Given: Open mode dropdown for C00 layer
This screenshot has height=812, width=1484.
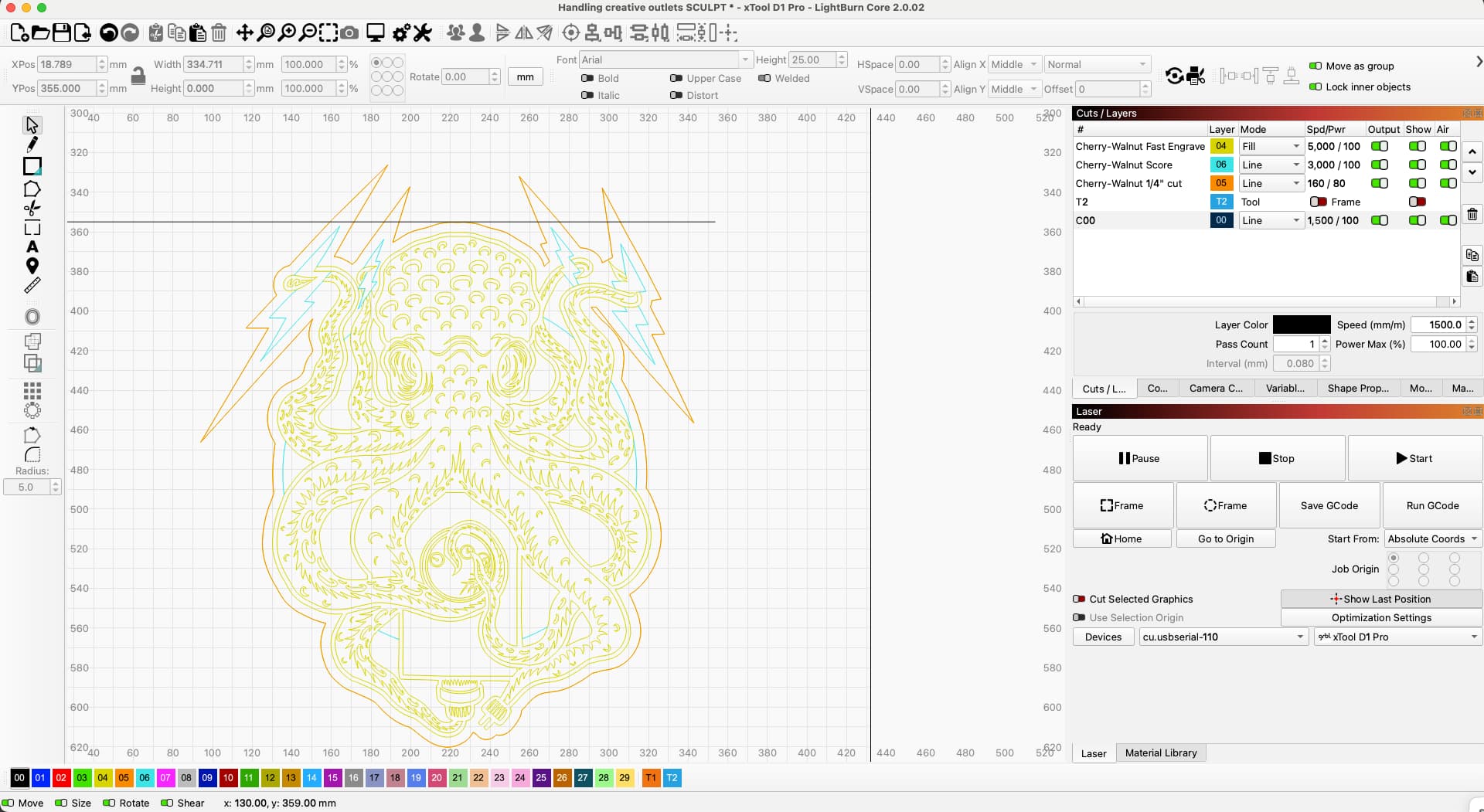Looking at the screenshot, I should click(x=1271, y=220).
